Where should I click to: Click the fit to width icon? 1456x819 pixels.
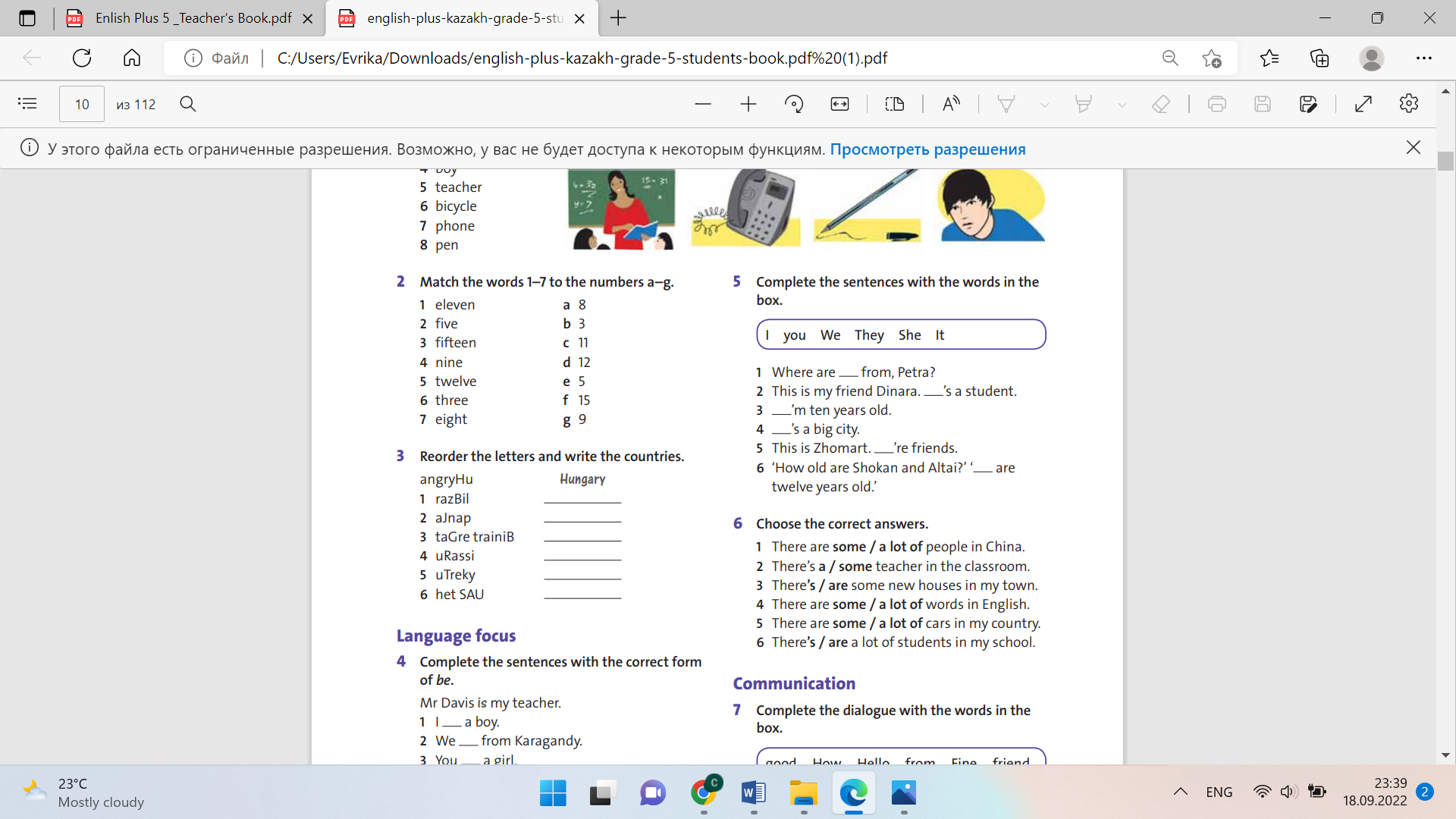[x=839, y=104]
